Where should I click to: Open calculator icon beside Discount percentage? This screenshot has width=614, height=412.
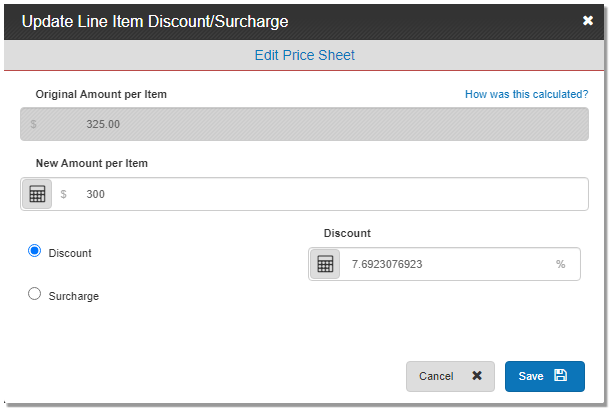pyautogui.click(x=324, y=264)
